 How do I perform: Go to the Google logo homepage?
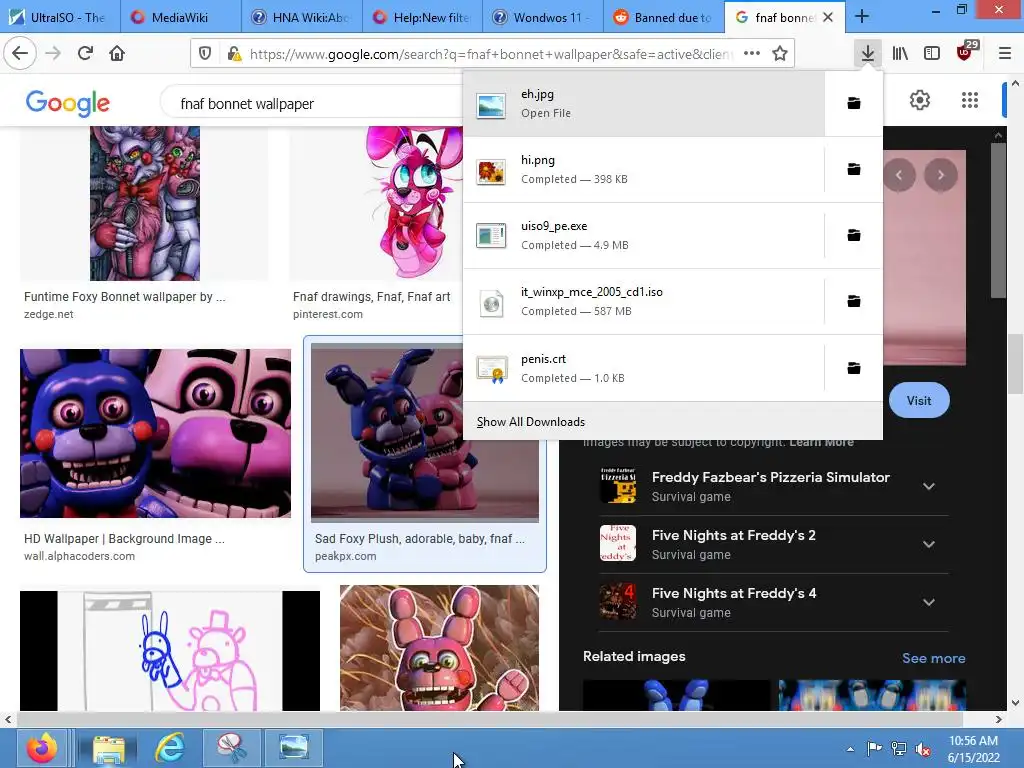pos(68,103)
